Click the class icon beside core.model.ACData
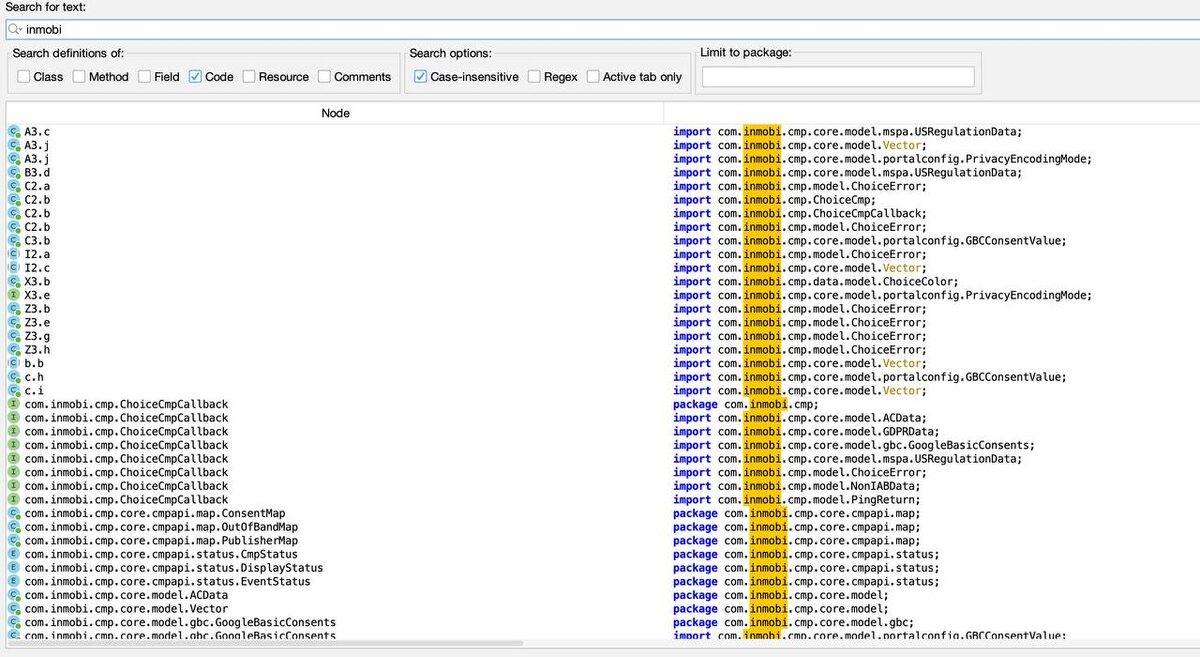This screenshot has height=657, width=1200. tap(14, 595)
